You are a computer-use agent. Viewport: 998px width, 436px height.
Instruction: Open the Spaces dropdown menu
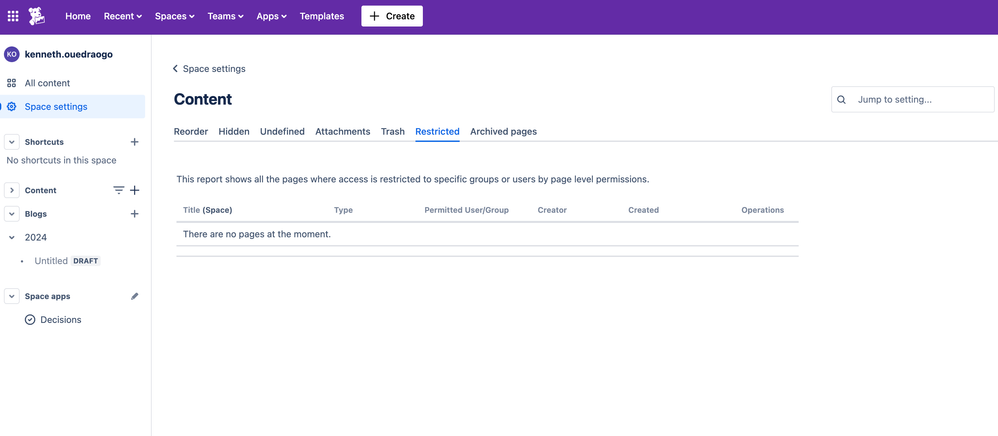[x=174, y=16]
